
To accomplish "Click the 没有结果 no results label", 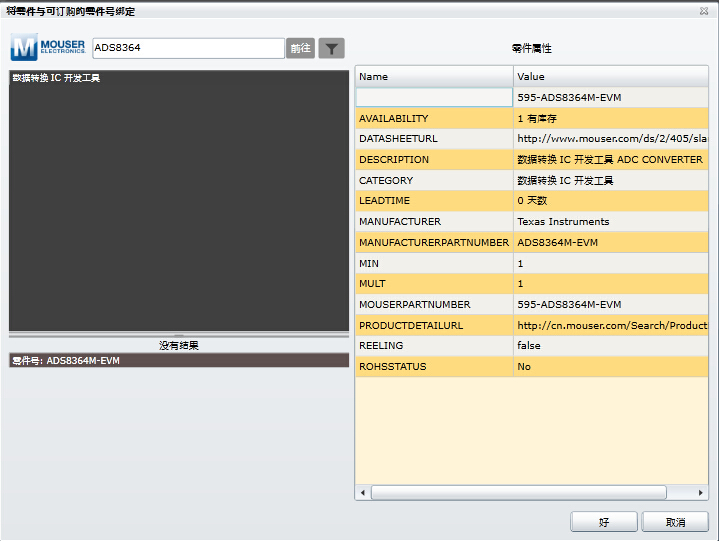I will click(x=179, y=346).
